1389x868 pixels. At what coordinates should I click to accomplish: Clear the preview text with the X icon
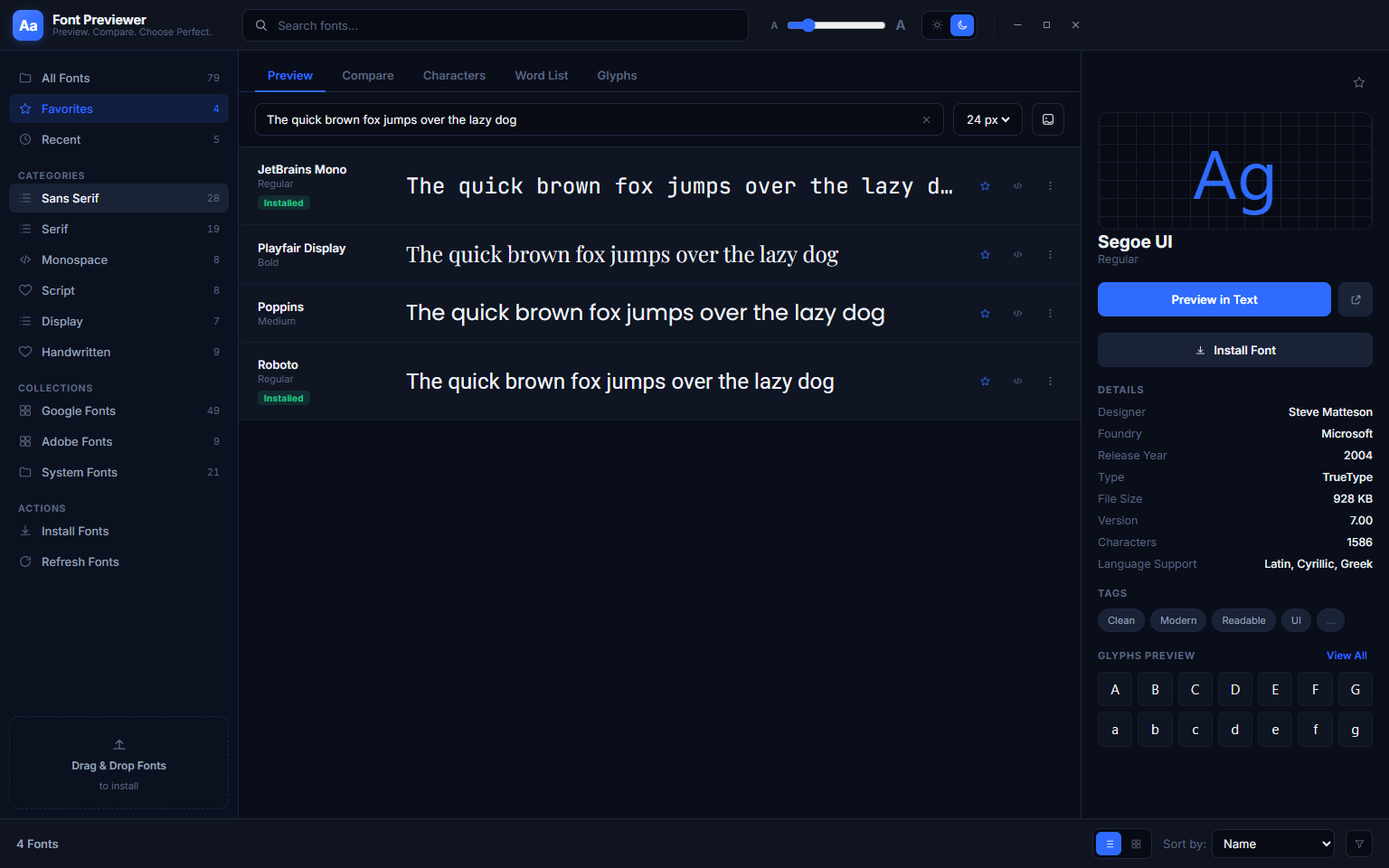(x=926, y=119)
